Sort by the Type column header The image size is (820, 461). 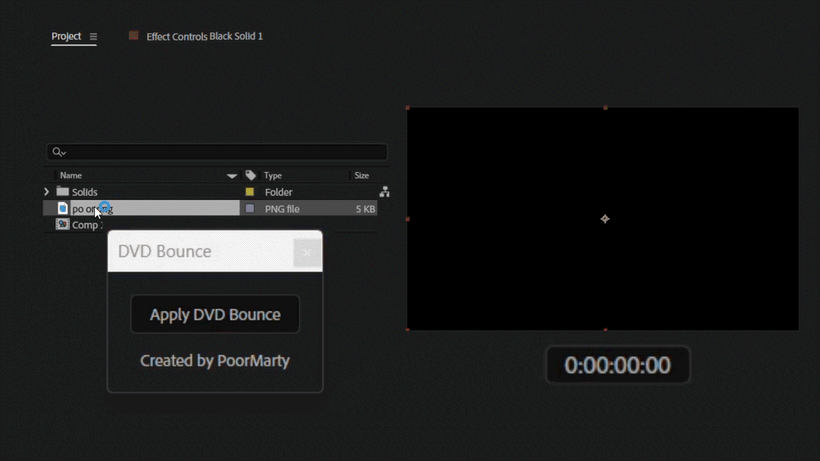[x=272, y=176]
